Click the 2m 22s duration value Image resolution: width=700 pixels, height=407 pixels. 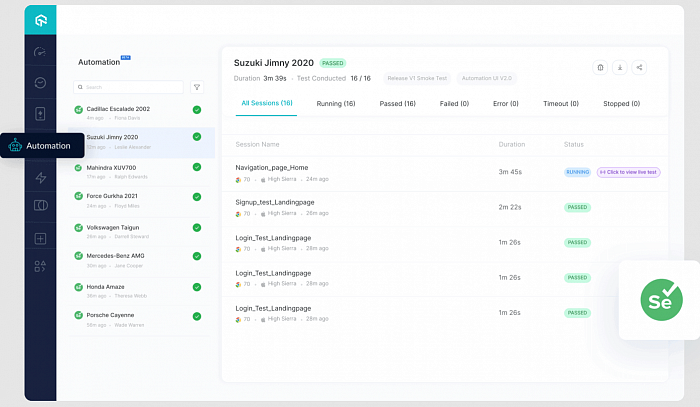[510, 207]
